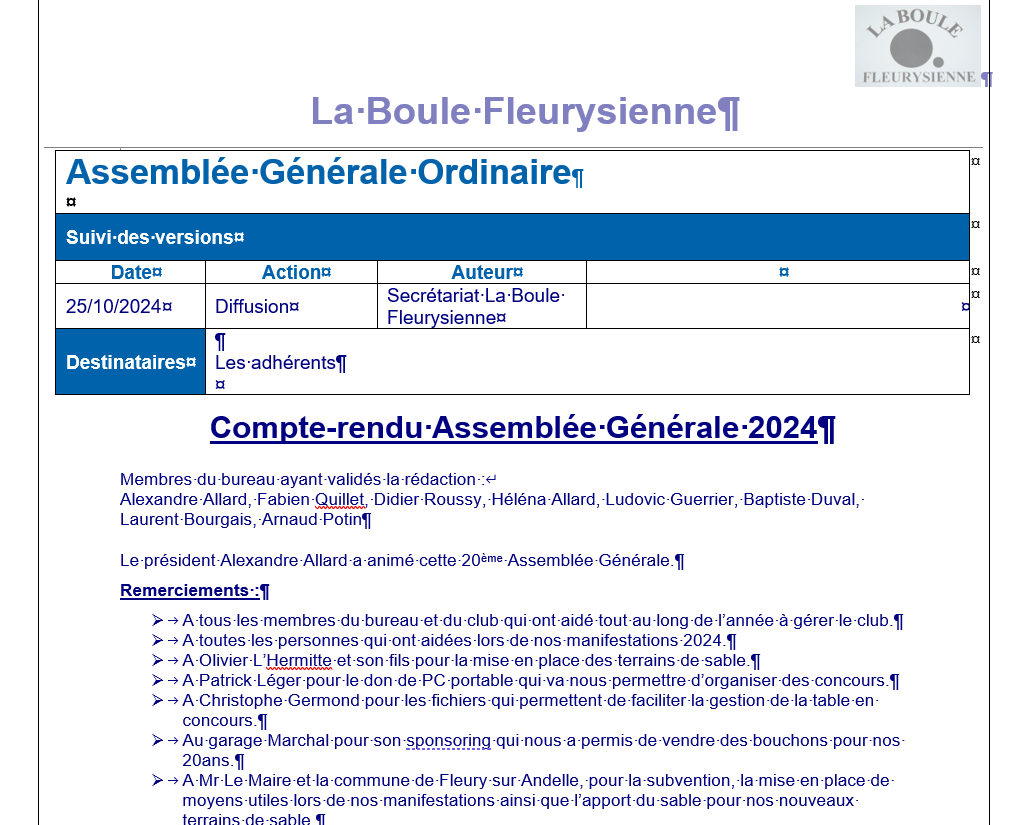Click the arrow bullet before 'A Patrick Léger'
The width and height of the screenshot is (1019, 825).
[x=157, y=681]
